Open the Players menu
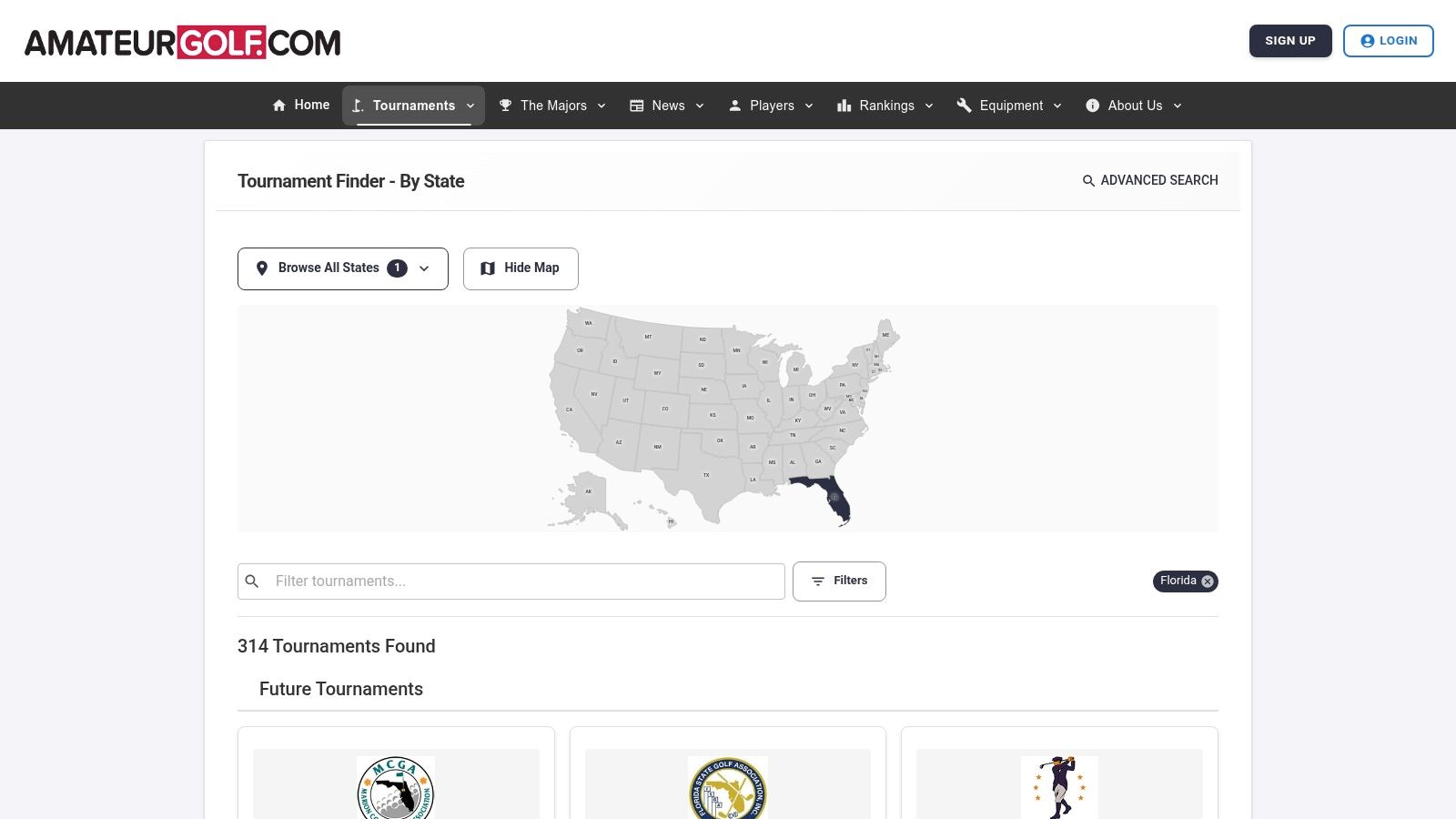1456x819 pixels. (x=771, y=106)
